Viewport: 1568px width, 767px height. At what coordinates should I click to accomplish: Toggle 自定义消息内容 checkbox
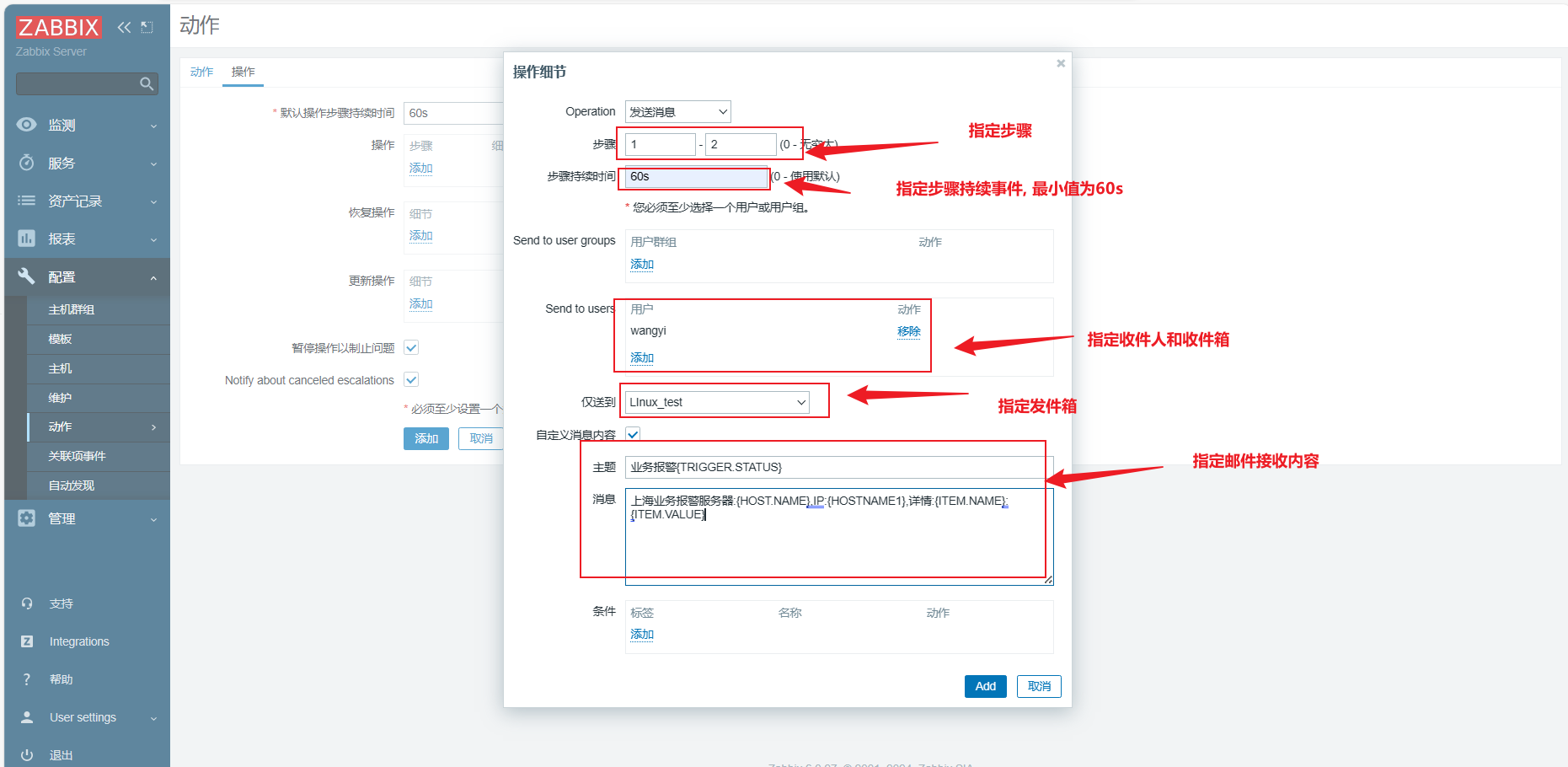[633, 434]
